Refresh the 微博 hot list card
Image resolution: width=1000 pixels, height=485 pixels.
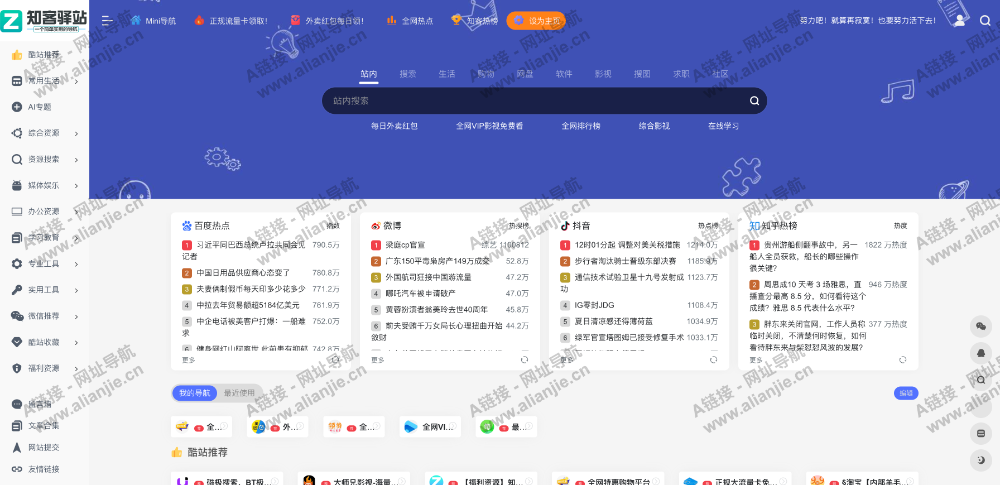[524, 359]
